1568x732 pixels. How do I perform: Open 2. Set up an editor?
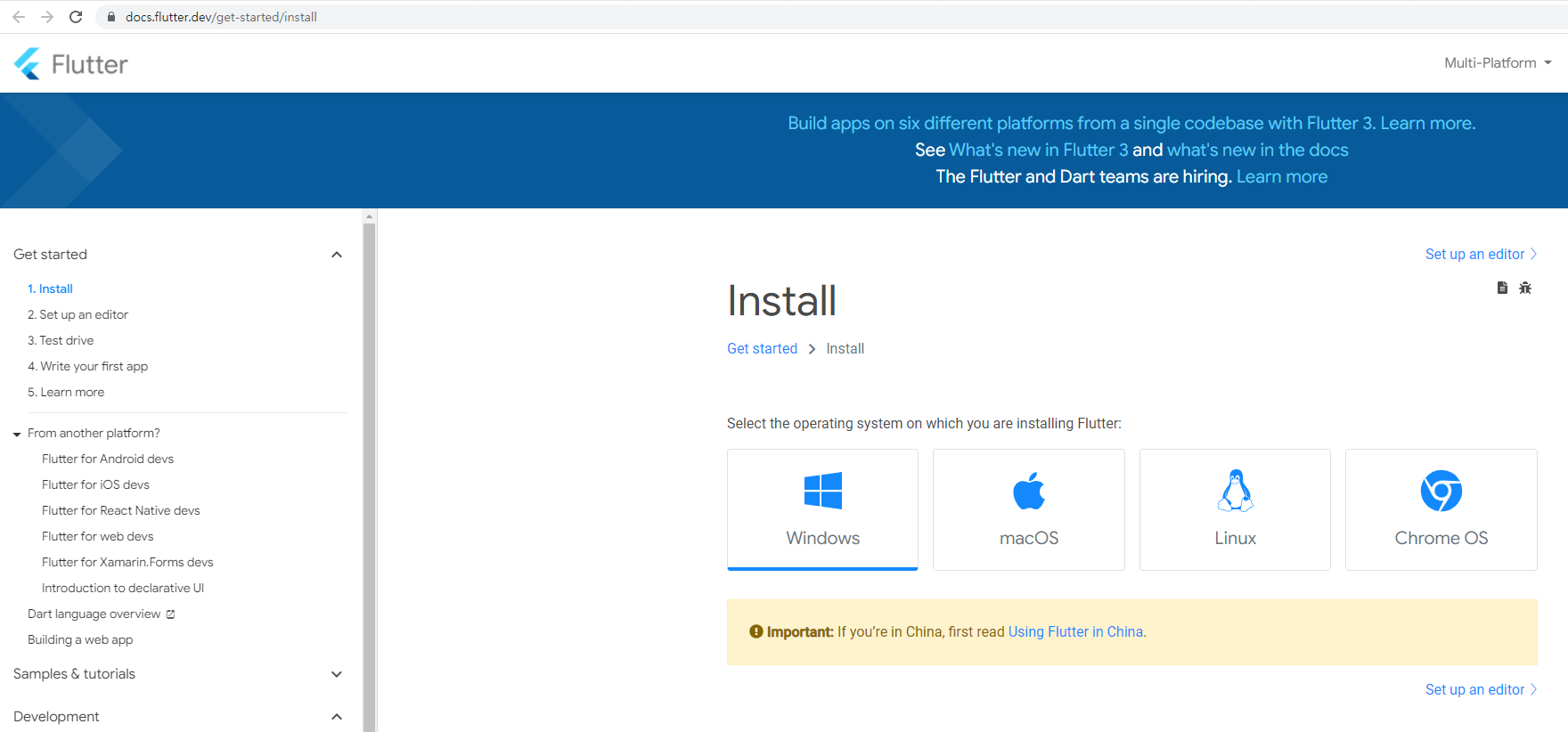(x=78, y=314)
